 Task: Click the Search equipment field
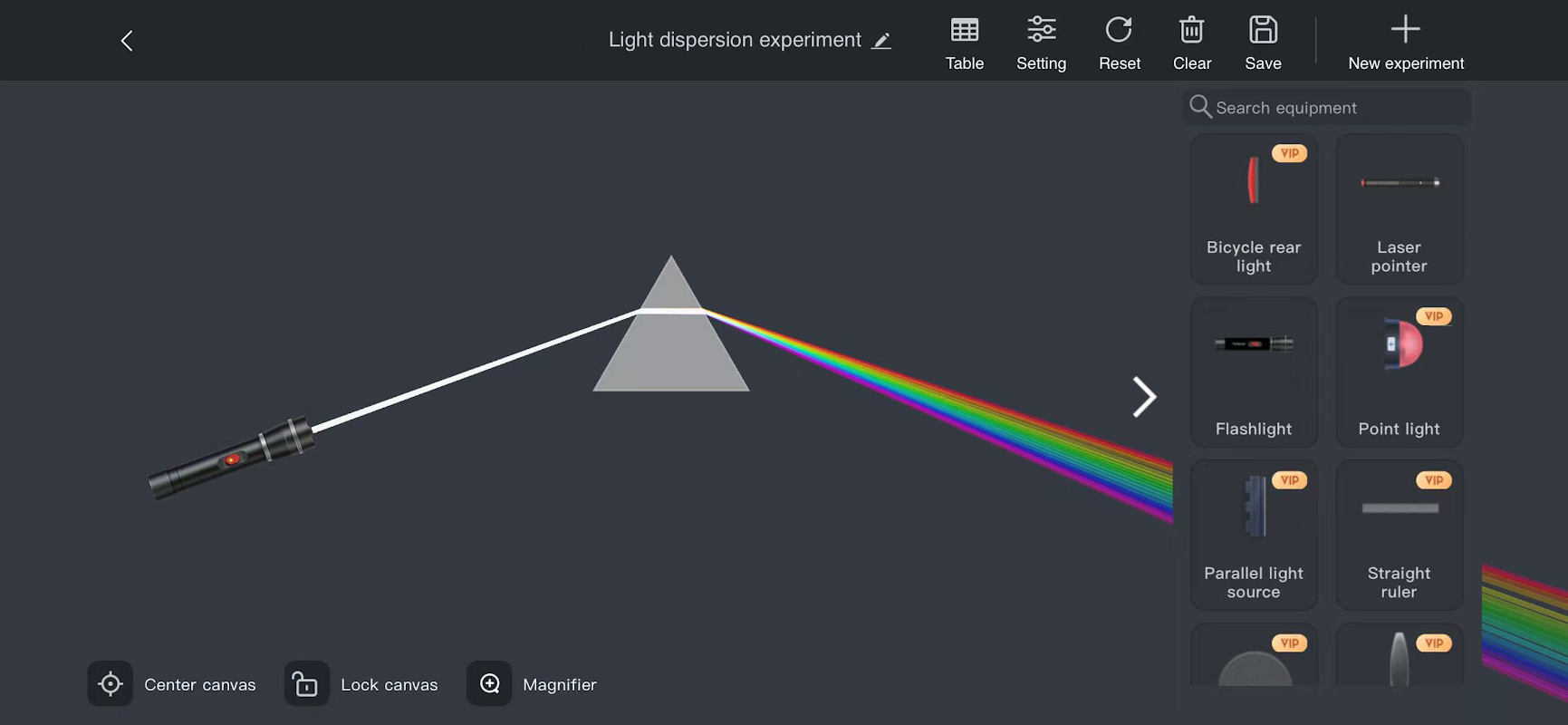click(1327, 108)
